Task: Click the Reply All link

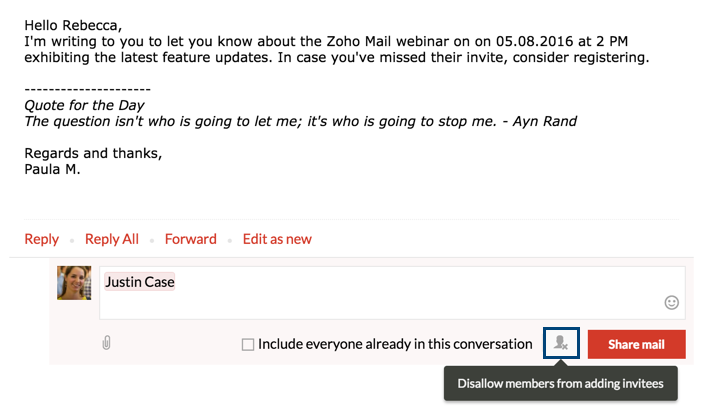Action: (x=112, y=239)
